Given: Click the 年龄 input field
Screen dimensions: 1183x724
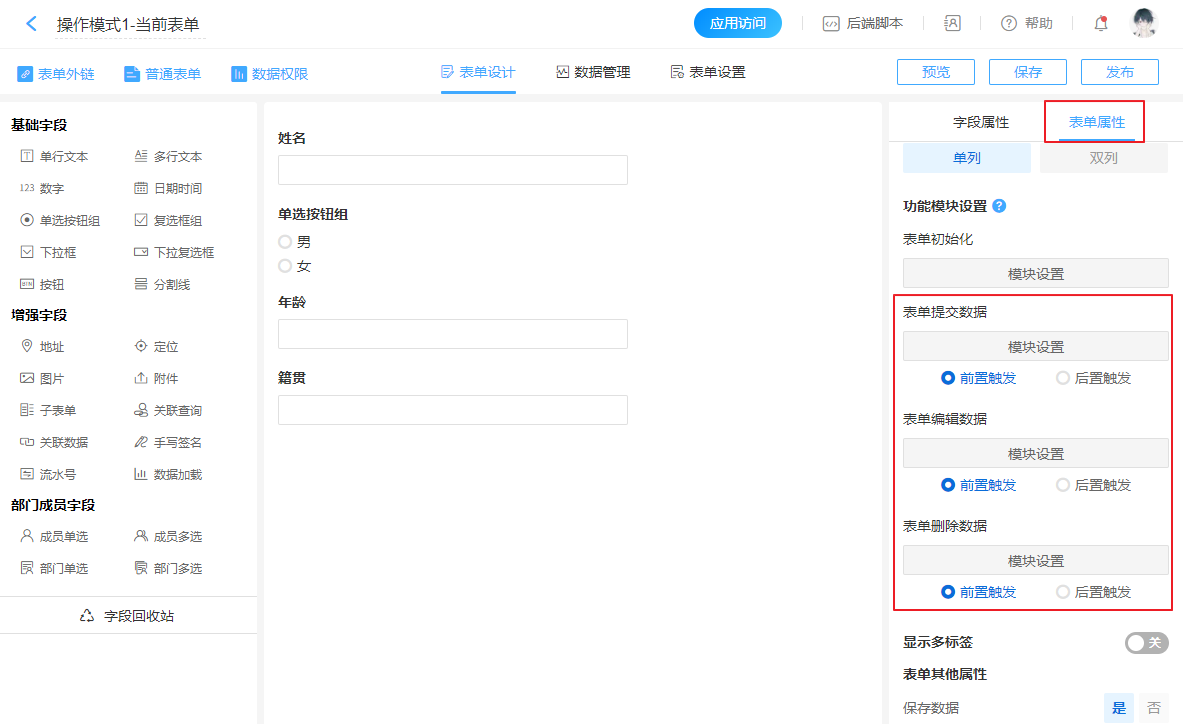Looking at the screenshot, I should [x=453, y=334].
